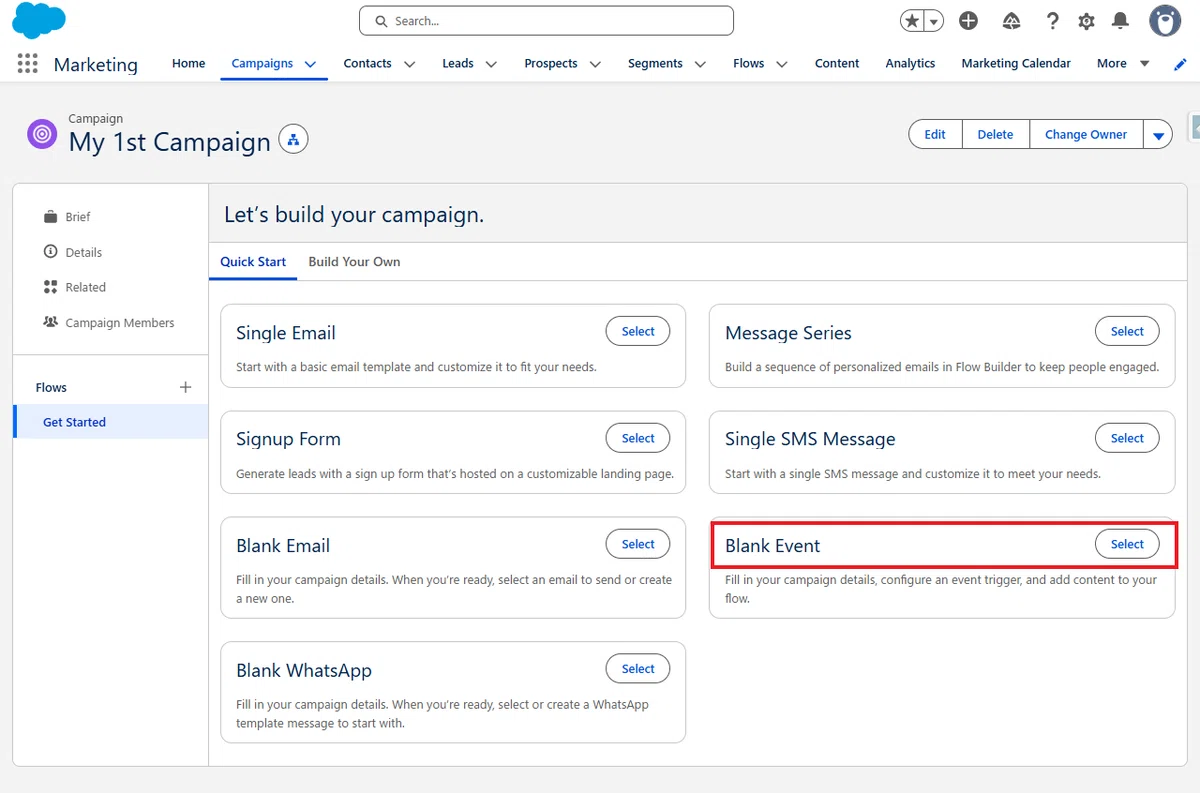Select the Blank WhatsApp option
Viewport: 1200px width, 793px height.
tap(638, 669)
